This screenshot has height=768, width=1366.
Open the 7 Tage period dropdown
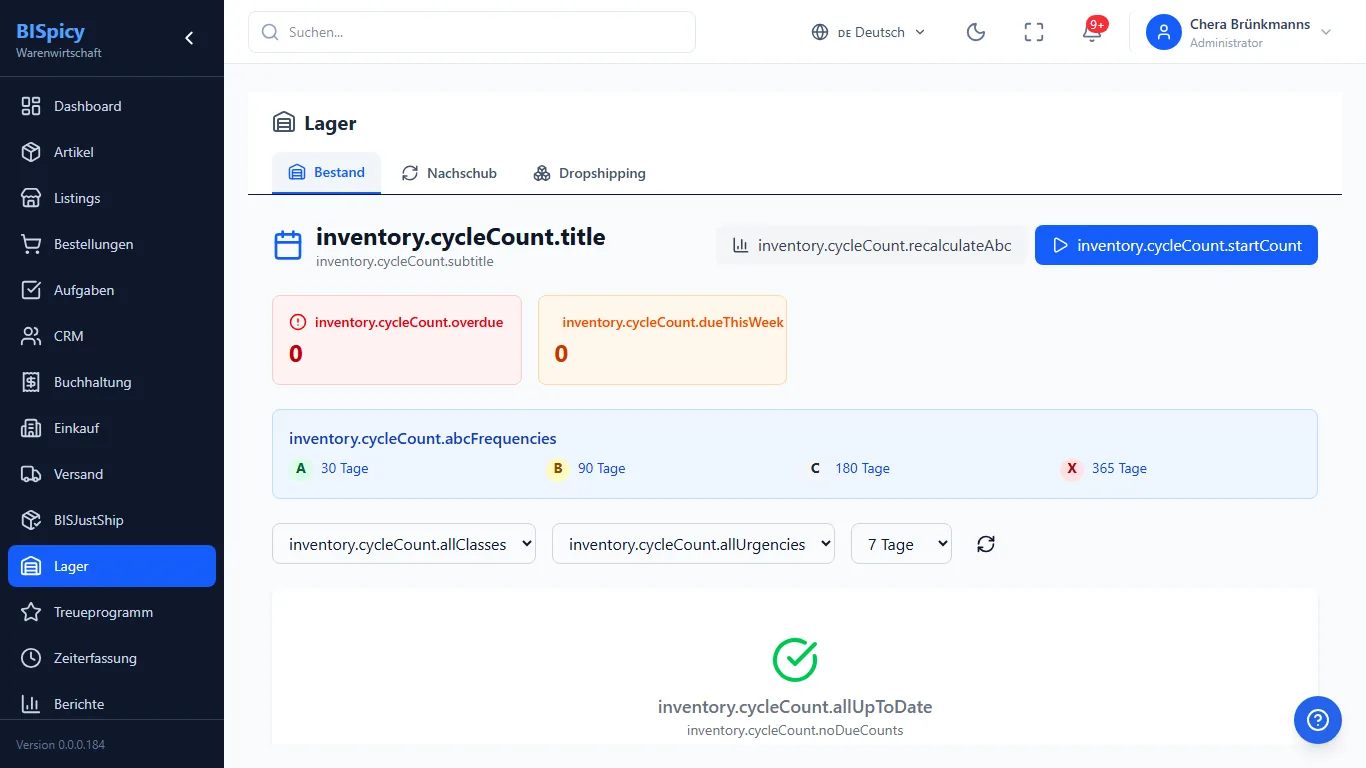point(901,544)
